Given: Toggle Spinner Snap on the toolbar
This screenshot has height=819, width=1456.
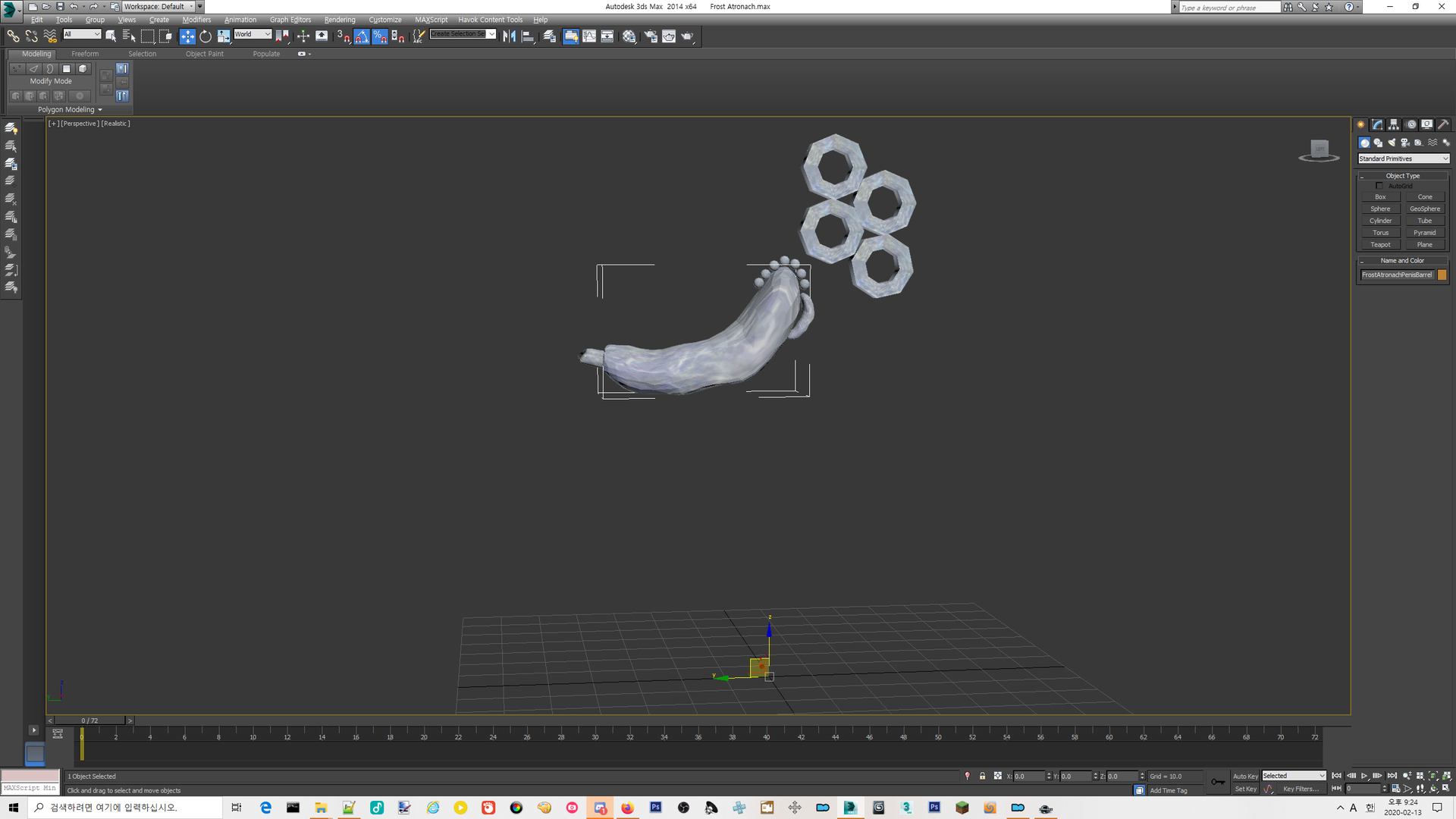Looking at the screenshot, I should pos(398,36).
